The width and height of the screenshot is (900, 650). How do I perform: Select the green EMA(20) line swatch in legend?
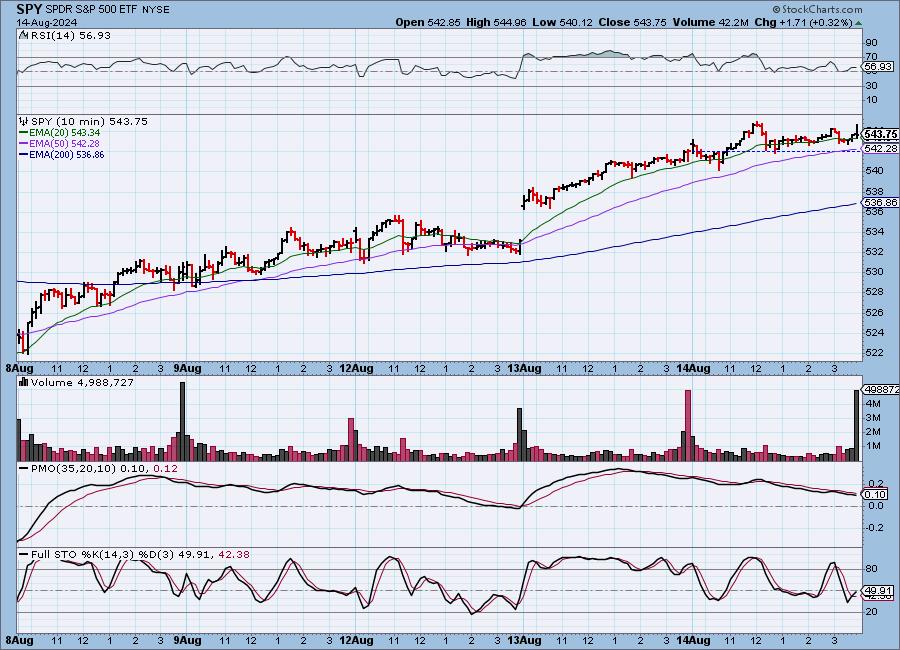tap(24, 133)
